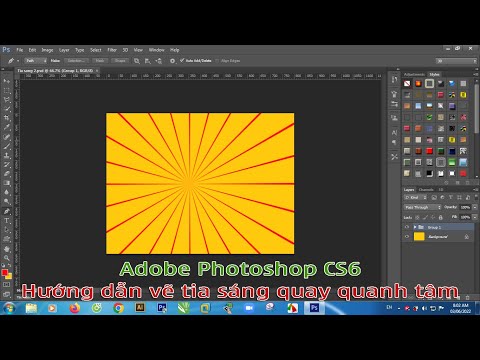Open the Pen tool preset picker arrow

[x=18, y=61]
